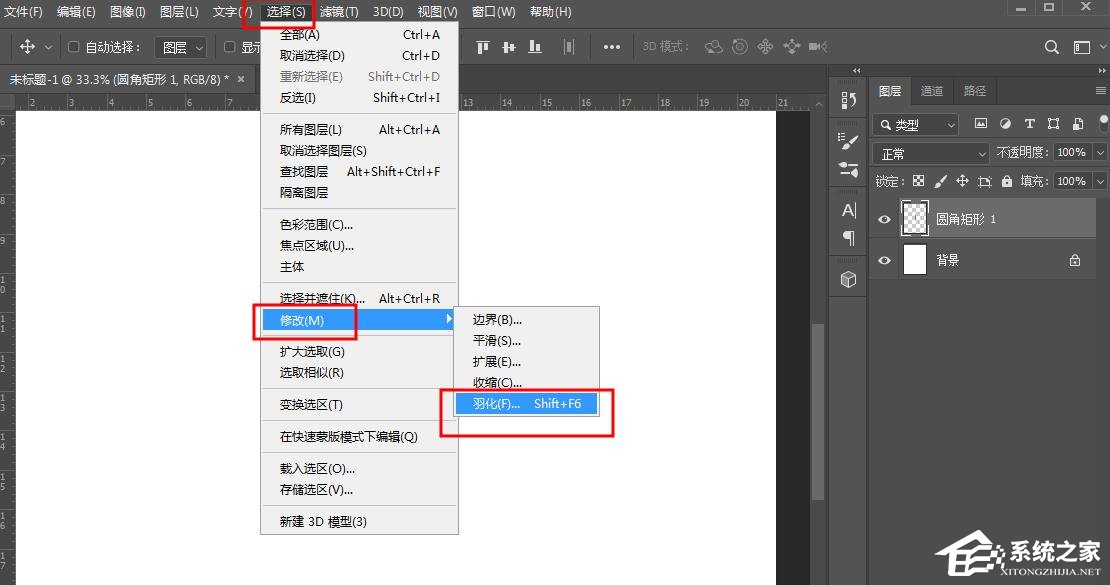Hide the 圆角矩形 1 layer
The image size is (1110, 585).
tap(884, 218)
